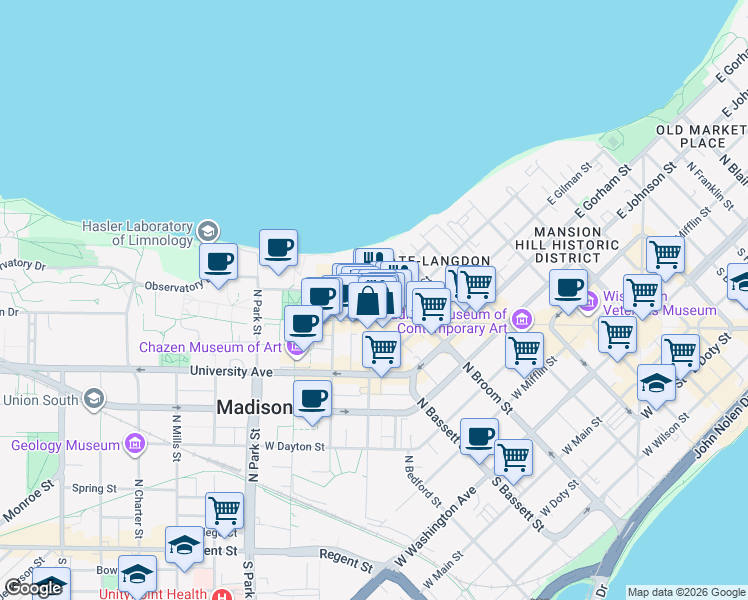Click the OLD MARKET PLACE label
748x600 pixels.
point(702,136)
